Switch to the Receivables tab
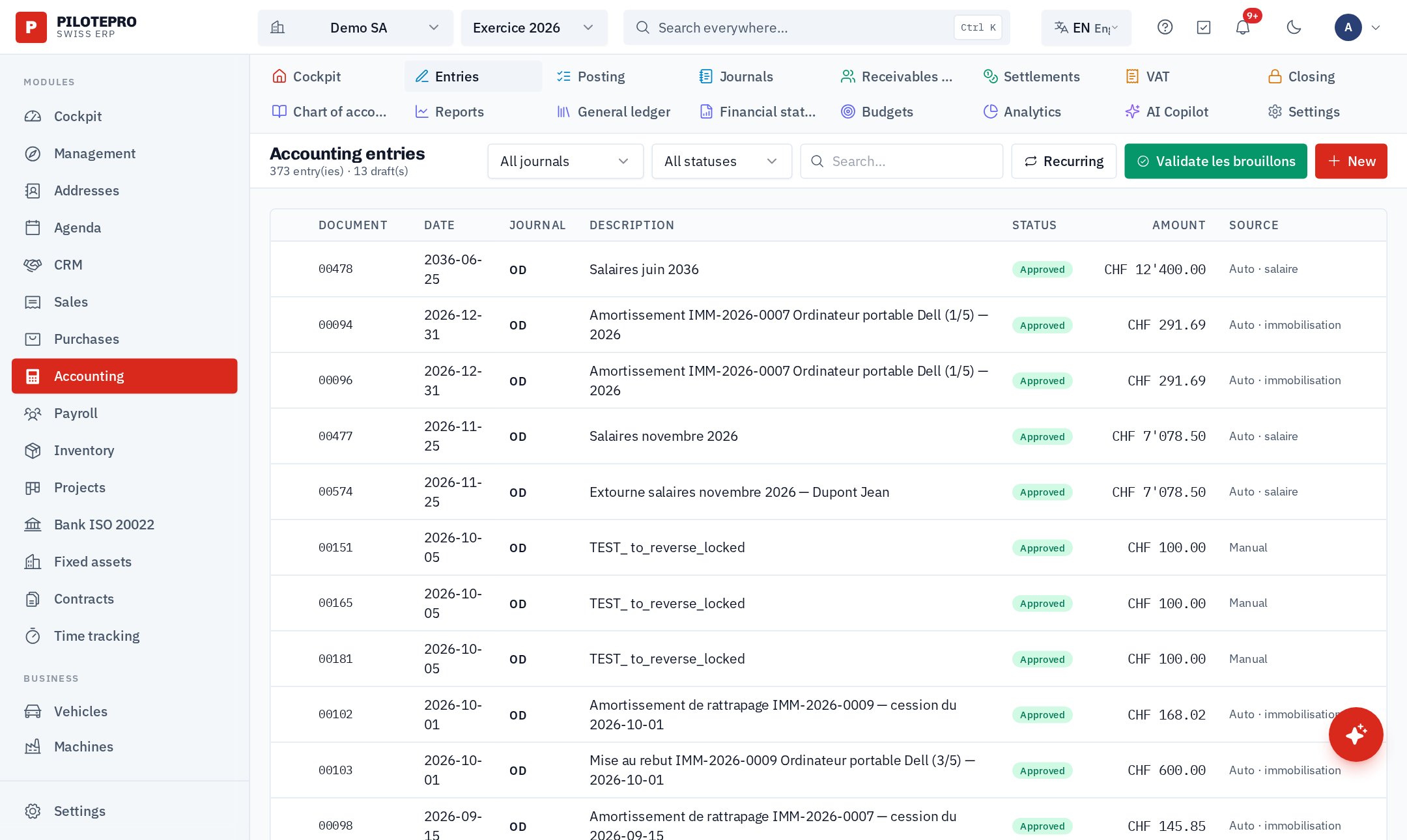The width and height of the screenshot is (1407, 840). [x=900, y=76]
